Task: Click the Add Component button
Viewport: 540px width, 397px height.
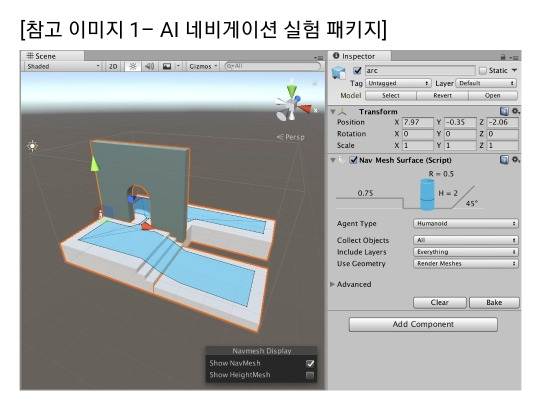Action: tap(423, 324)
